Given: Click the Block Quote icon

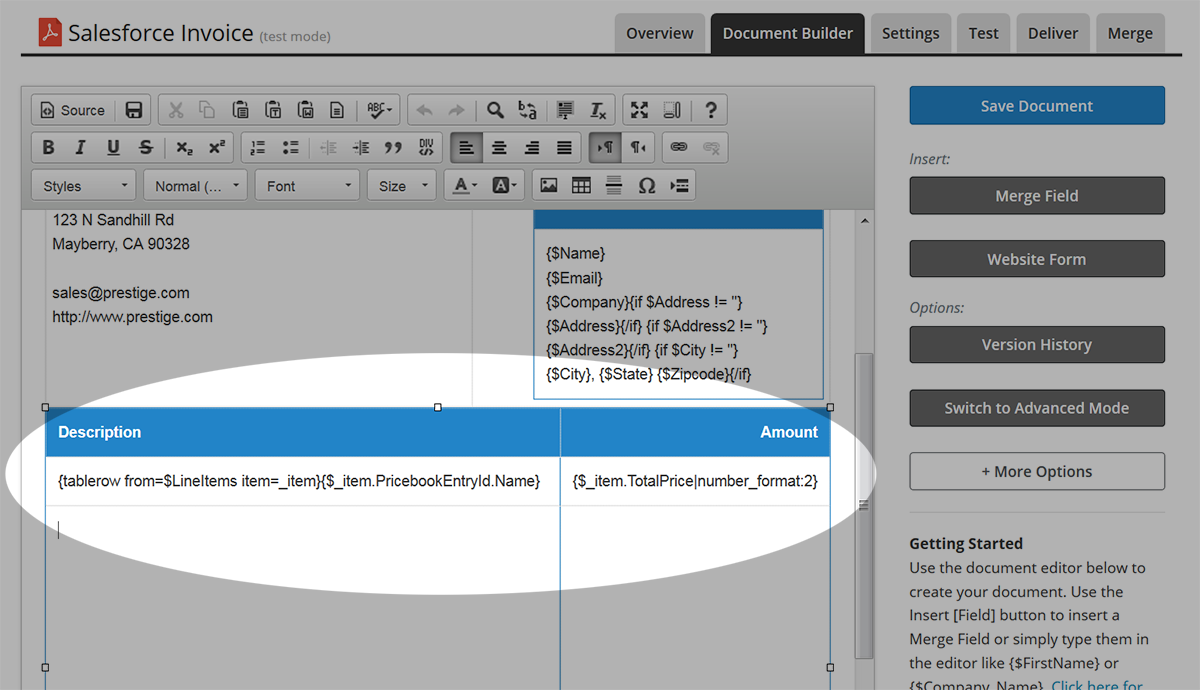Looking at the screenshot, I should [394, 147].
